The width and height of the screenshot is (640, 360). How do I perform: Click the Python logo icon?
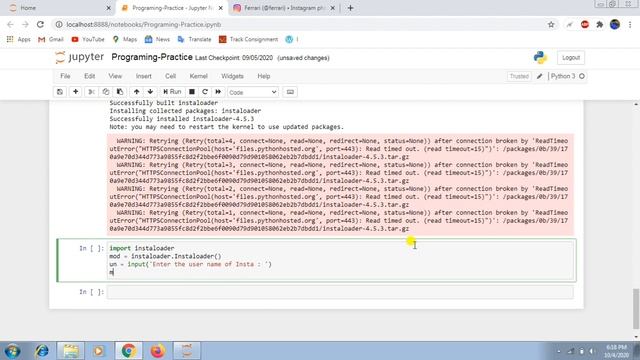[540, 58]
